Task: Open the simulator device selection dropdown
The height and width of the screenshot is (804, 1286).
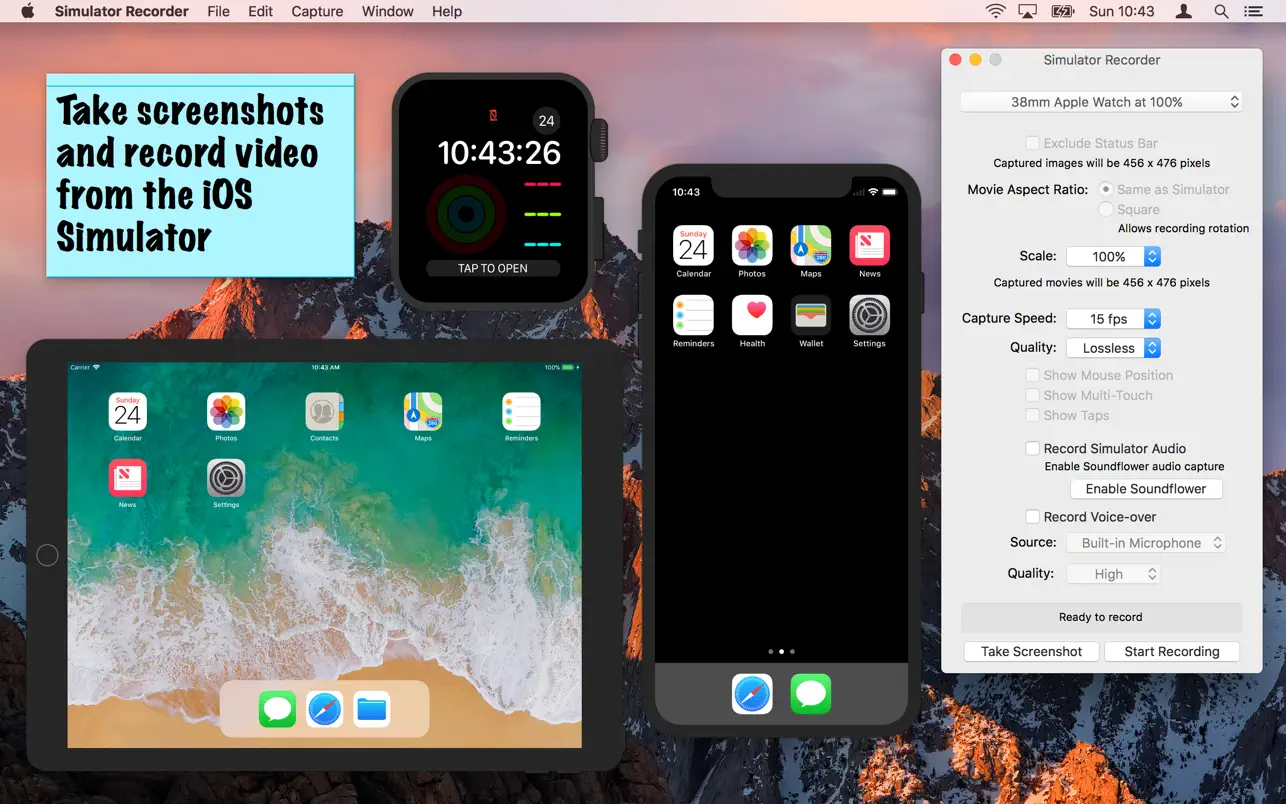Action: [1100, 101]
